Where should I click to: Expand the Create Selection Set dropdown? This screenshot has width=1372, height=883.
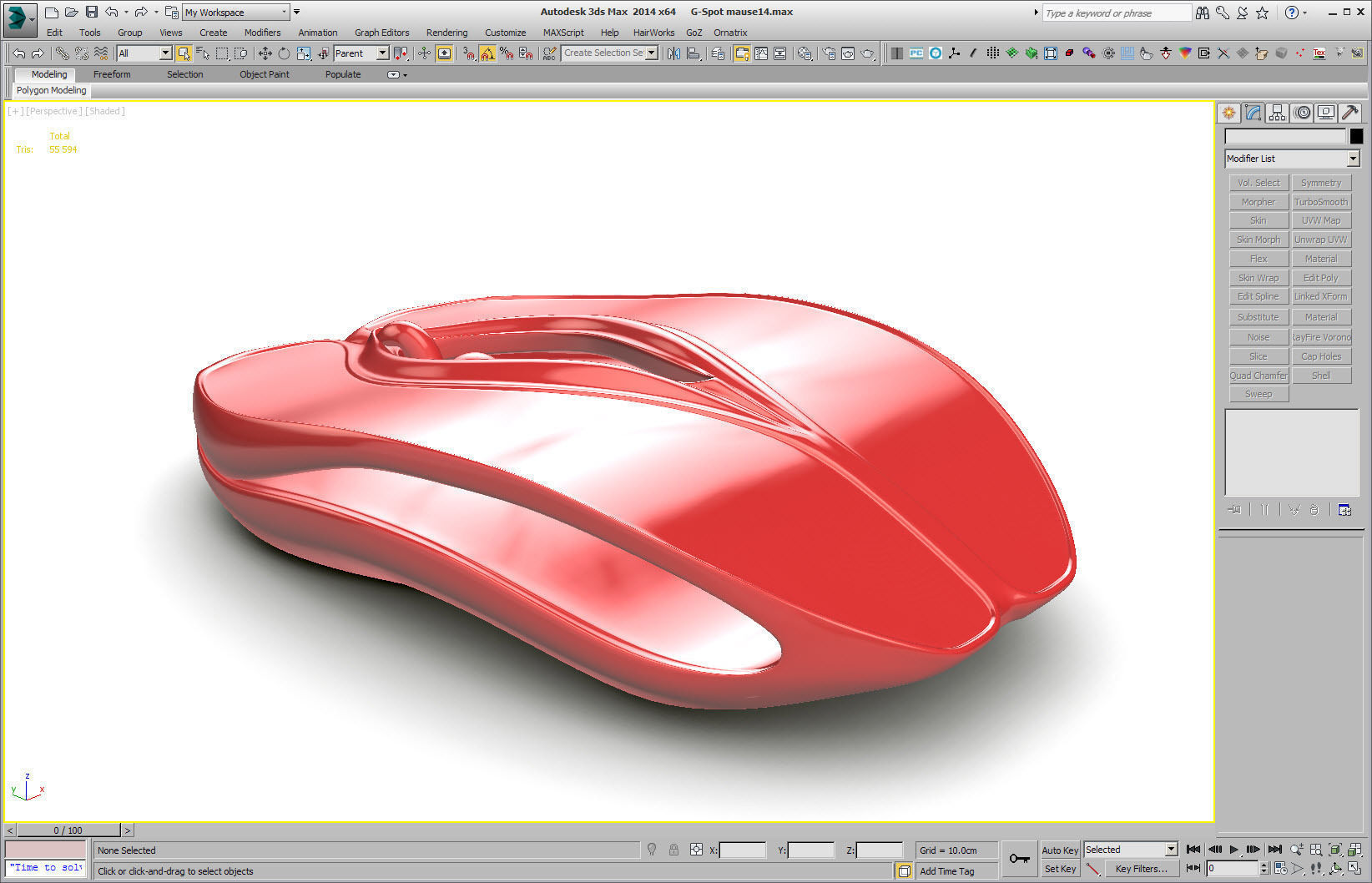click(652, 53)
